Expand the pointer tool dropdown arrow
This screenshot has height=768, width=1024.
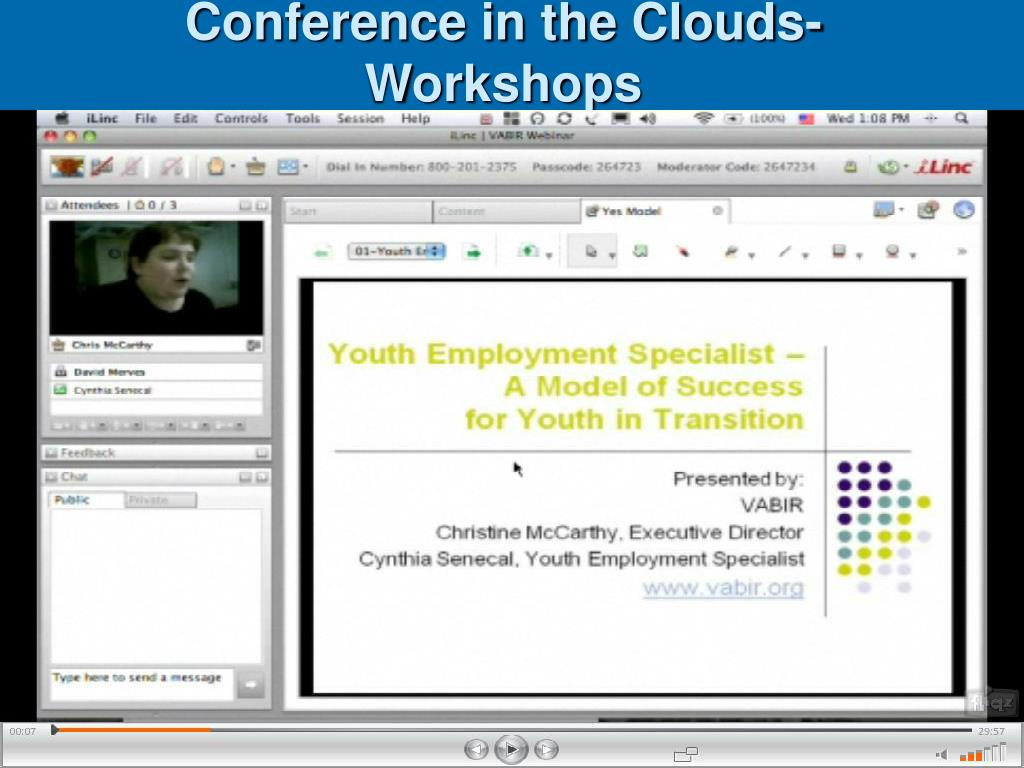point(612,255)
